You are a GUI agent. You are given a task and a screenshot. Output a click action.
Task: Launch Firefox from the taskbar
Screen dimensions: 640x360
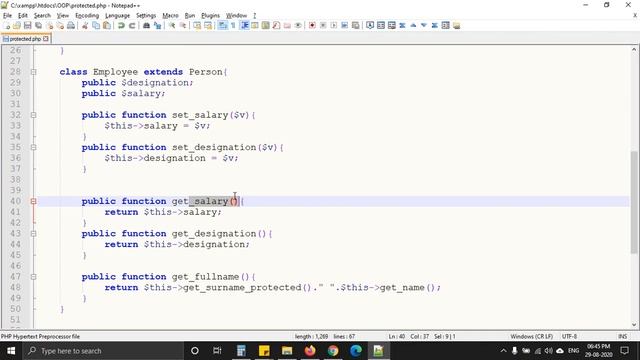click(x=310, y=351)
